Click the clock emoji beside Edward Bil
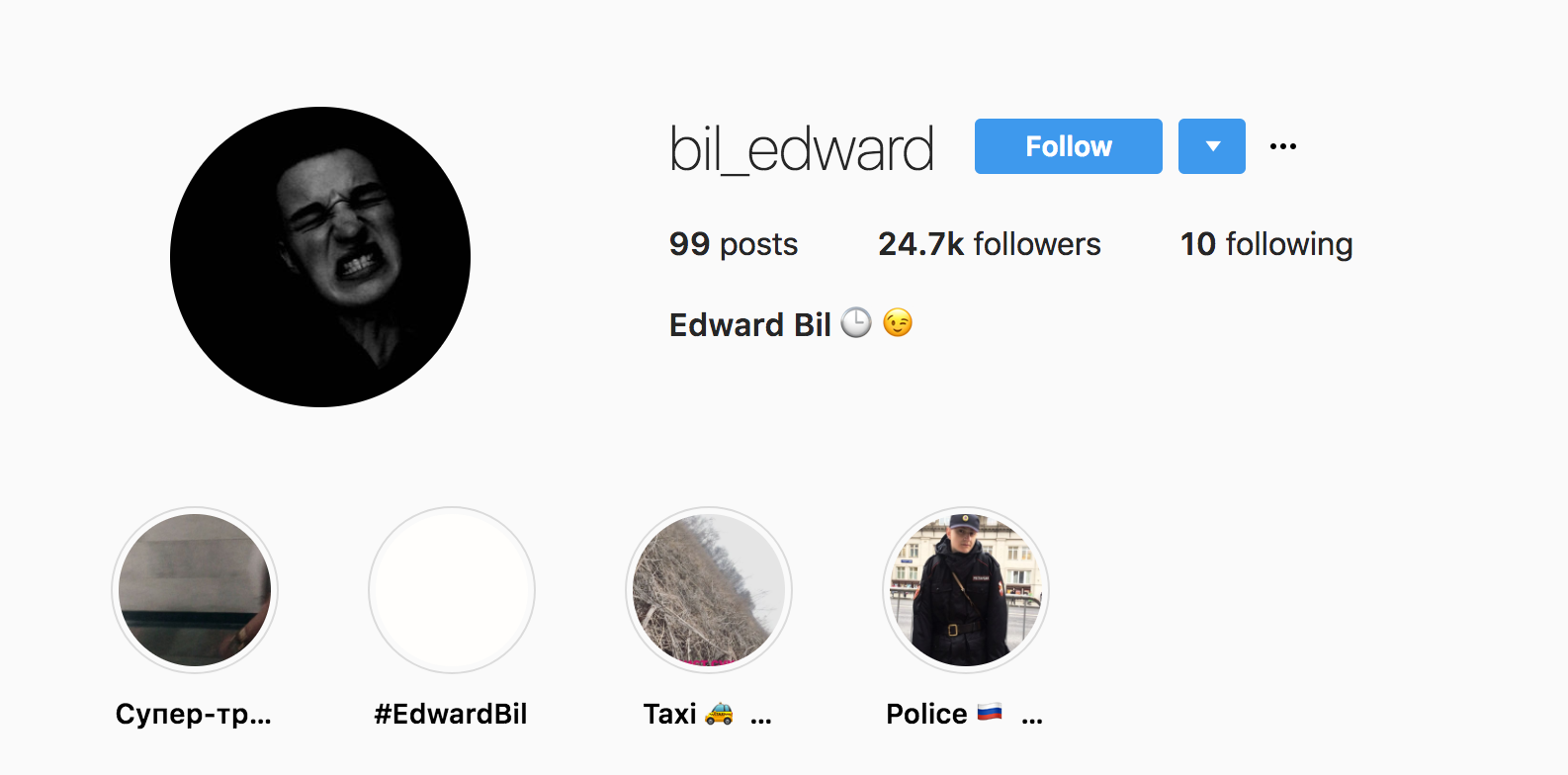The width and height of the screenshot is (1568, 775). (x=856, y=322)
